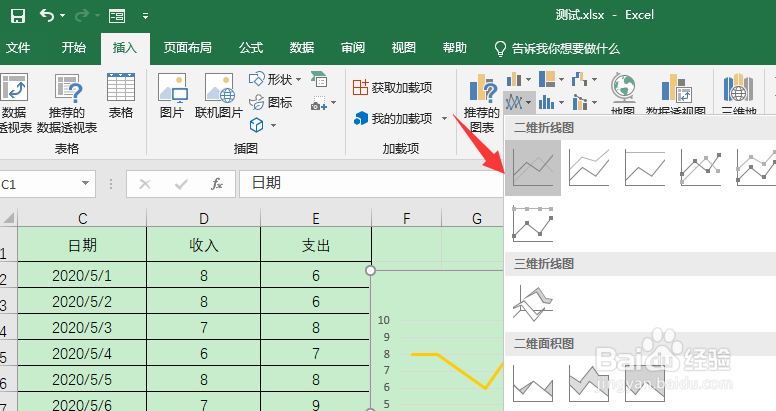The width and height of the screenshot is (776, 411).
Task: Open the 形状 shapes dropdown
Action: 275,79
